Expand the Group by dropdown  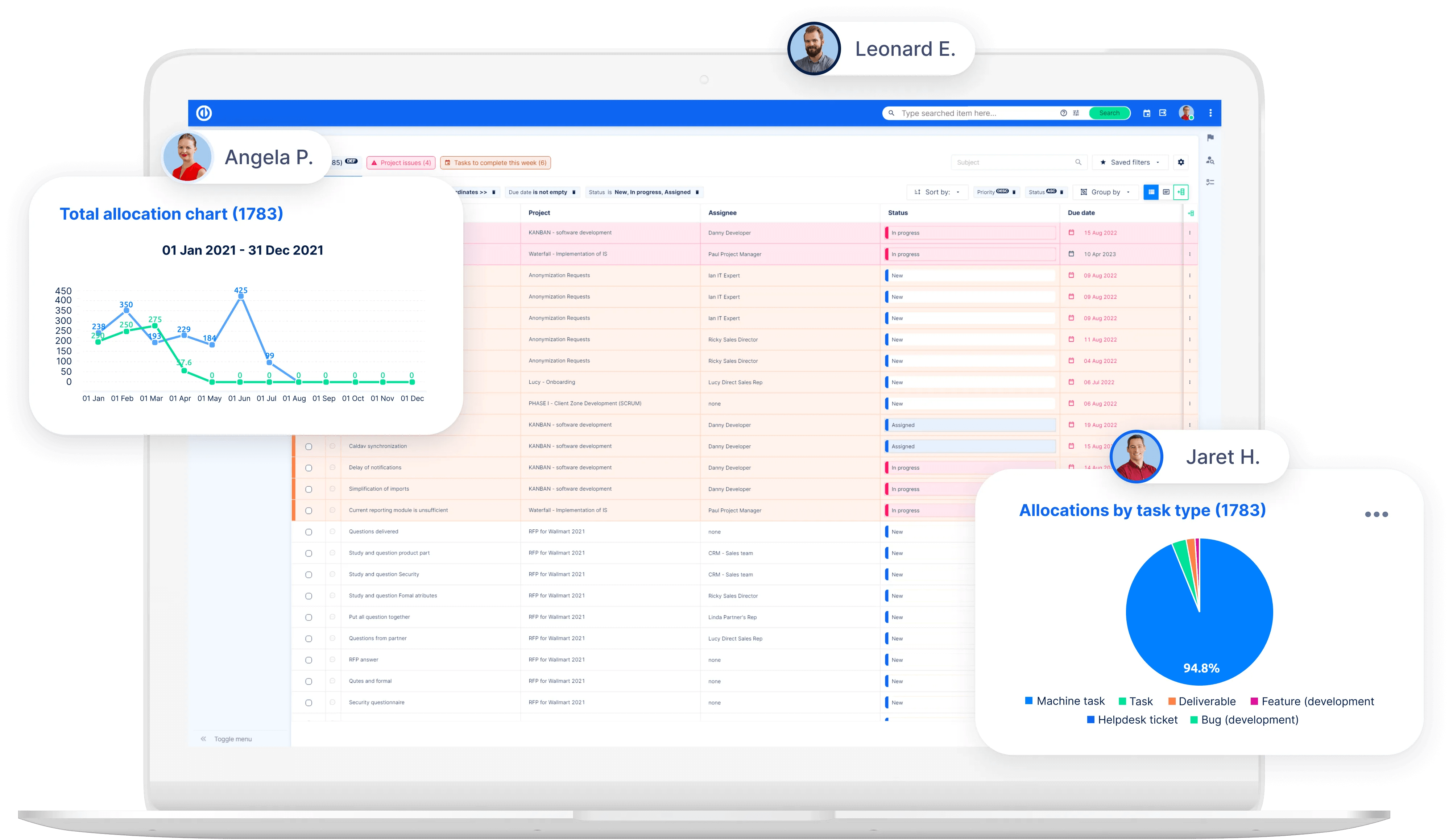click(1105, 192)
